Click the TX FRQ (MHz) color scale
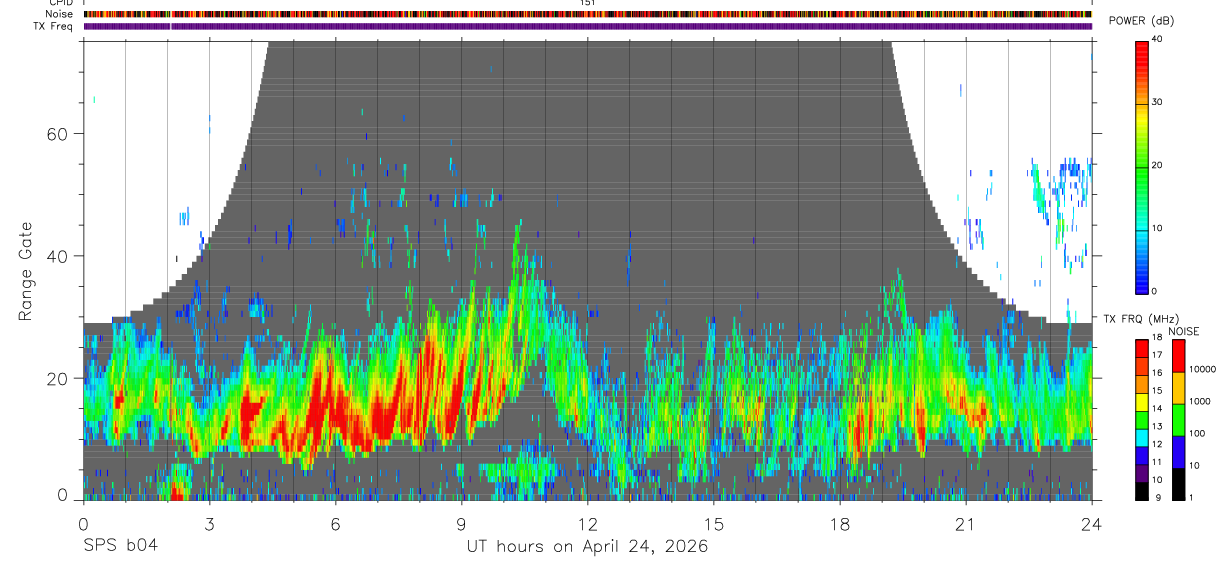The height and width of the screenshot is (567, 1228). 1141,419
